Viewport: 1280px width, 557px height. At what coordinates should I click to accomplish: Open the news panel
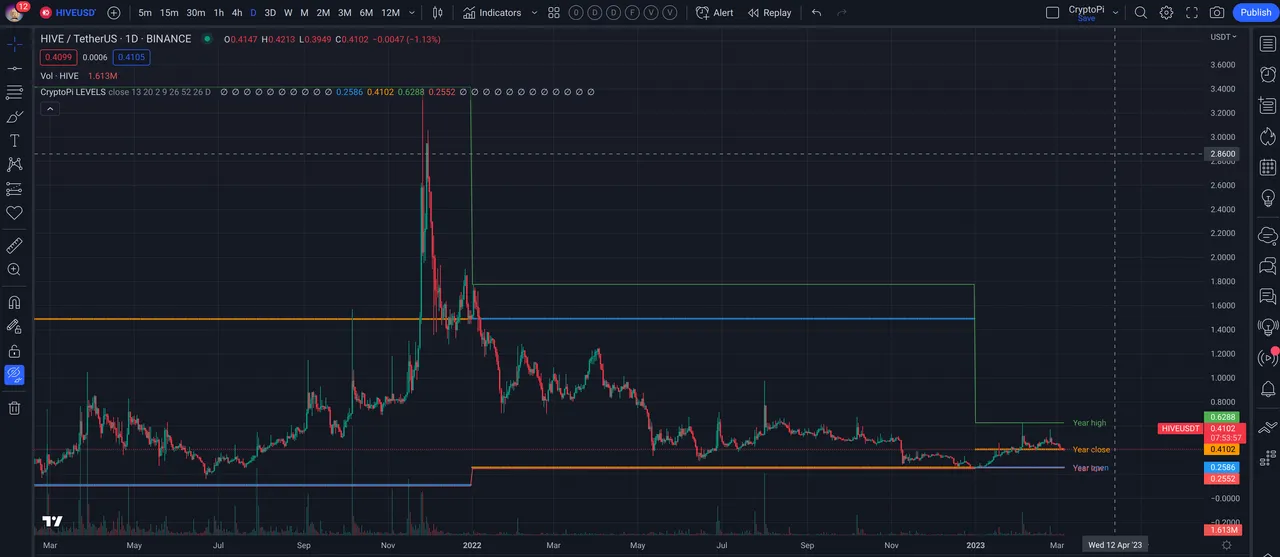(1267, 105)
